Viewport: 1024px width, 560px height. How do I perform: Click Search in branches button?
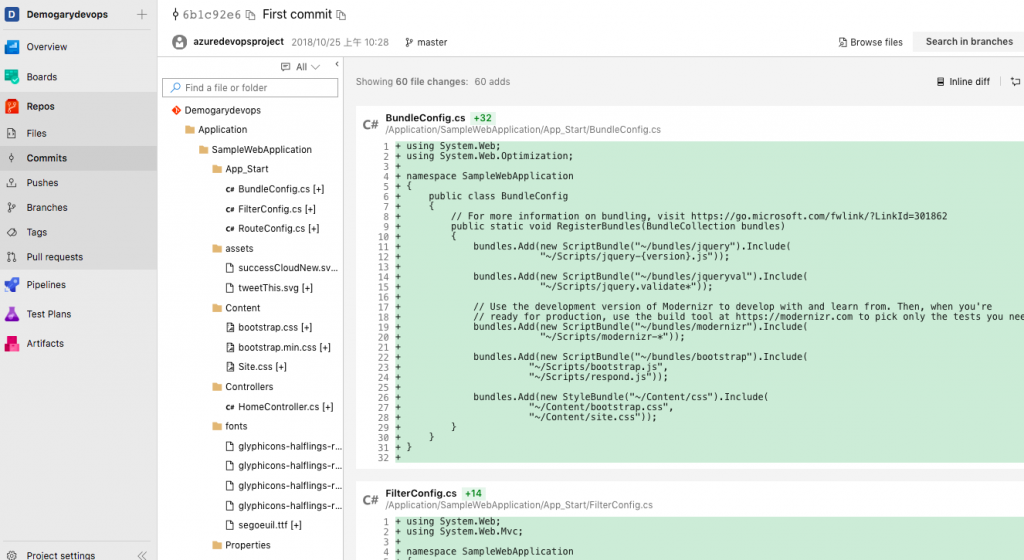(969, 42)
